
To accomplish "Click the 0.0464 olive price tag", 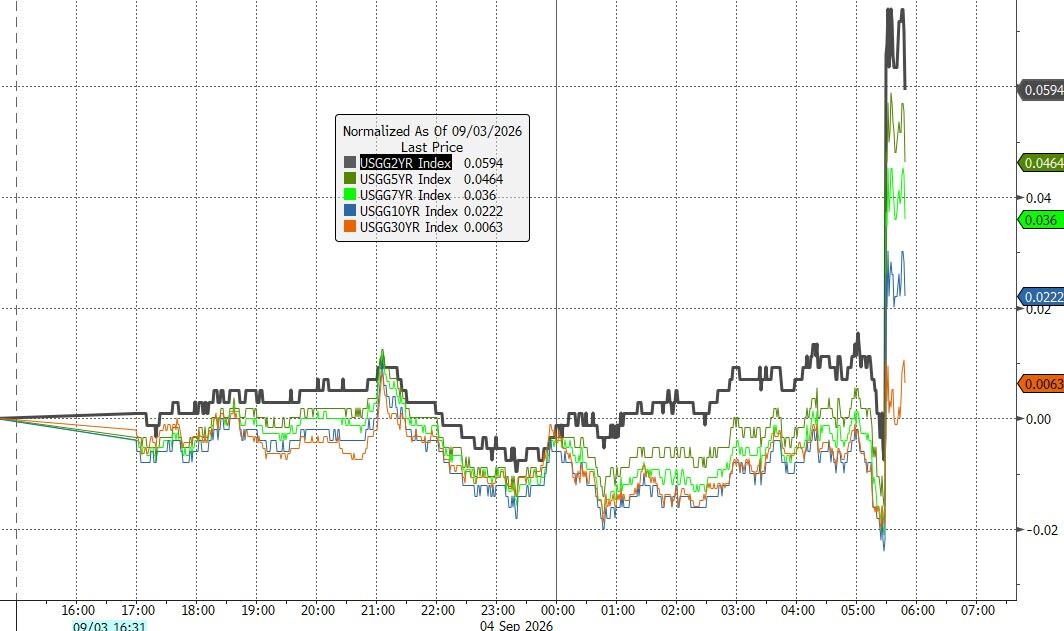I will tap(1040, 163).
